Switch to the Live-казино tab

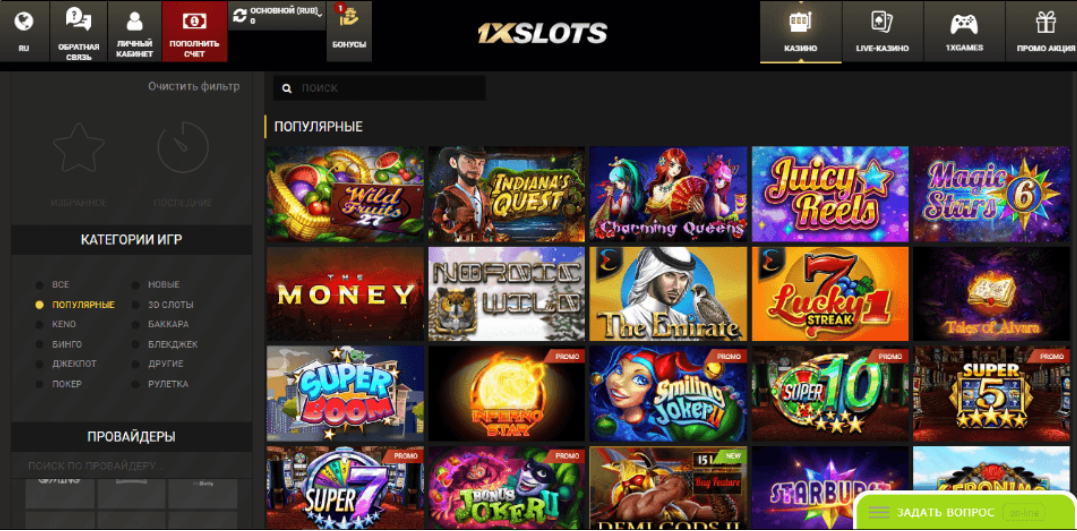pos(882,32)
